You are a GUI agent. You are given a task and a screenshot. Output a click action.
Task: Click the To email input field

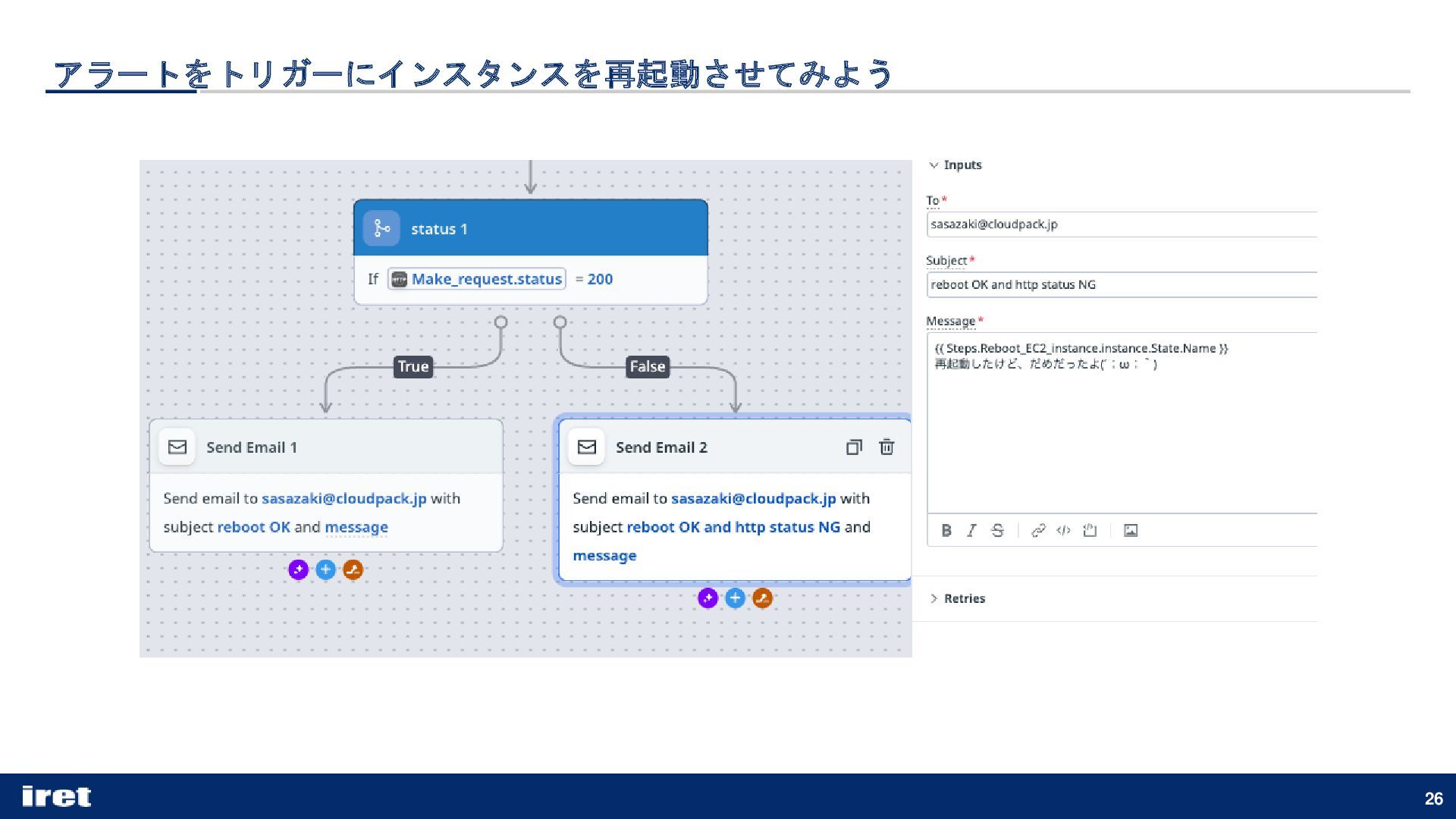point(1122,224)
